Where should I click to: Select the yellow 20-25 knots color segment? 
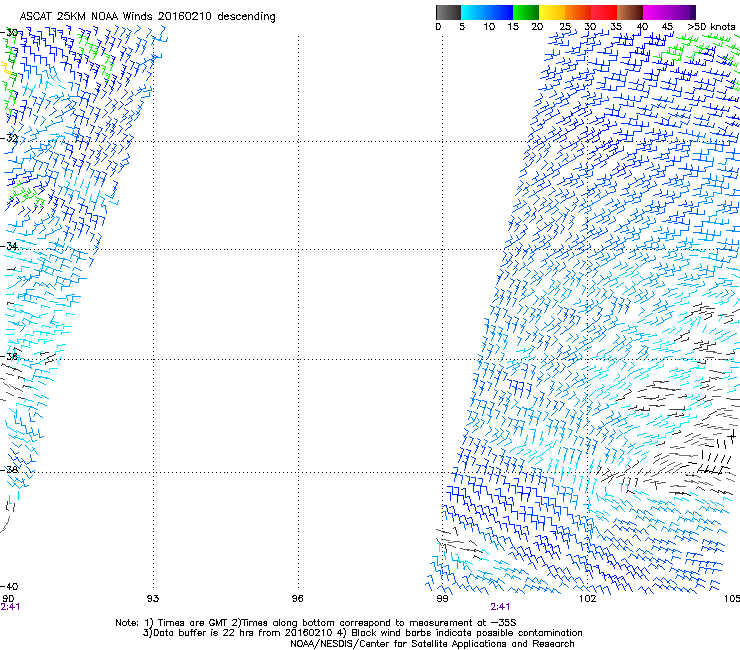(x=552, y=13)
